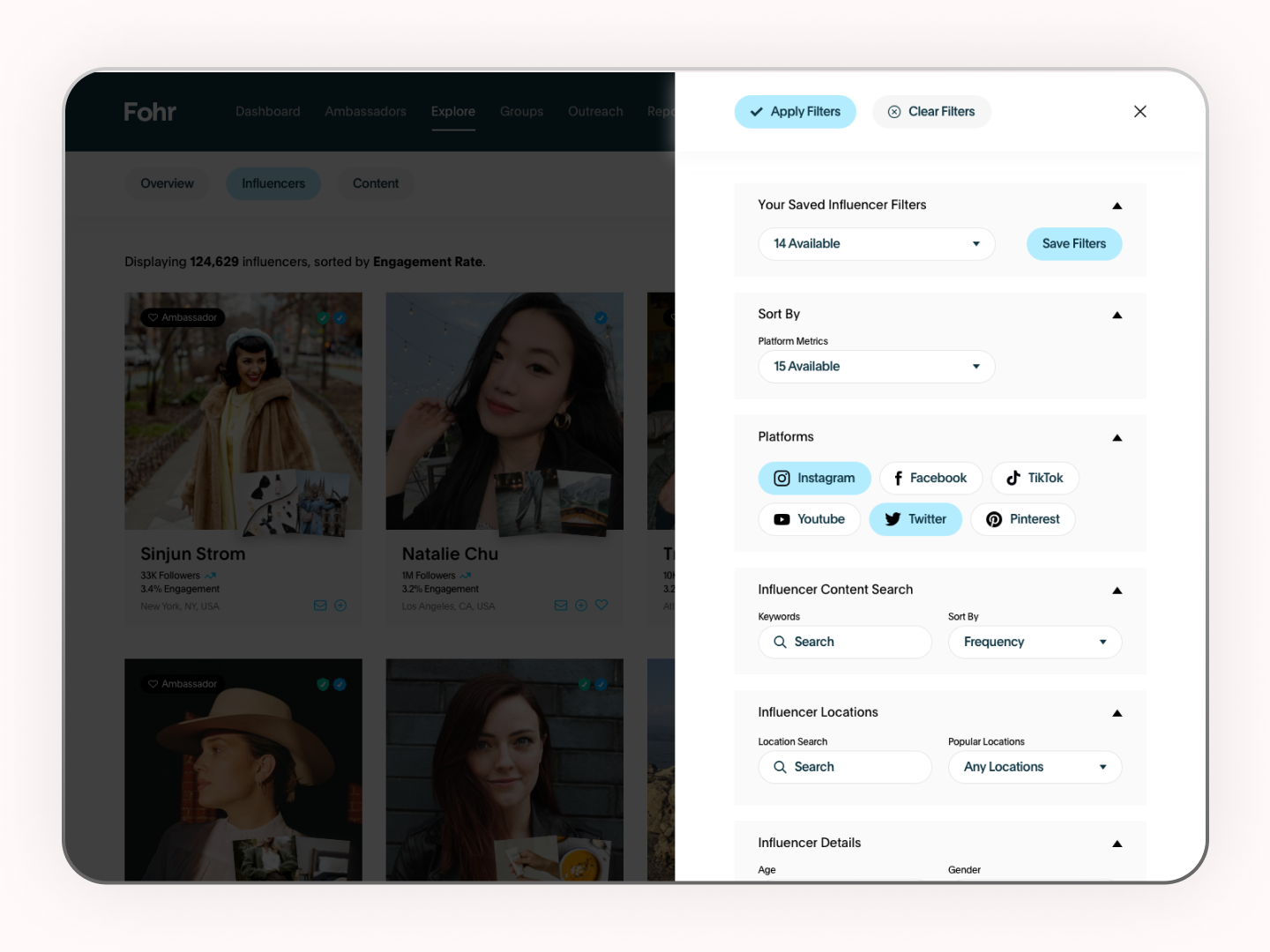Click the trend arrow beside 1M Followers
The height and width of the screenshot is (952, 1270).
466,576
